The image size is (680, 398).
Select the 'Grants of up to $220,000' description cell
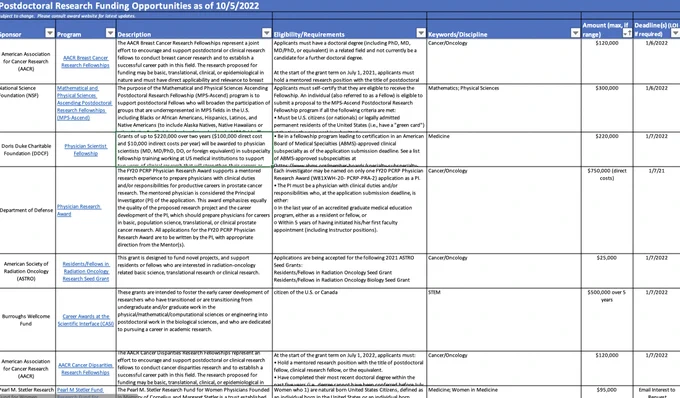(194, 150)
